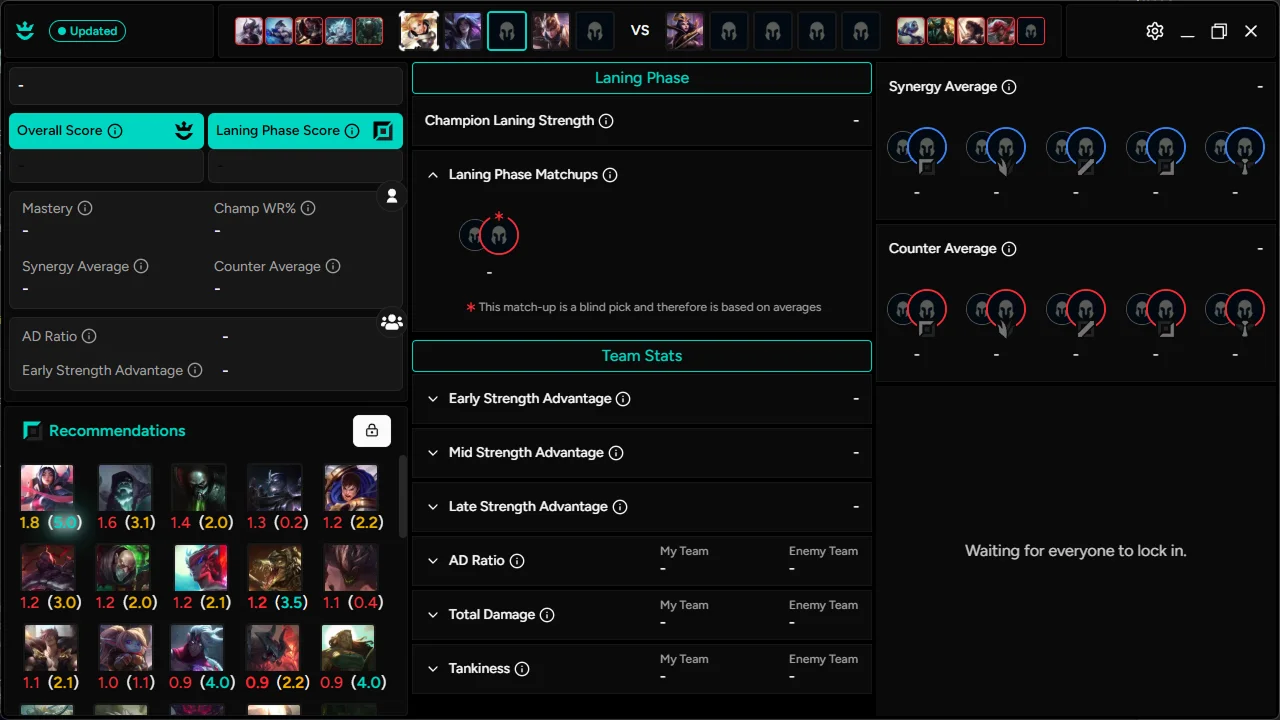
Task: Select Irelia in the Recommendations list
Action: 47,487
